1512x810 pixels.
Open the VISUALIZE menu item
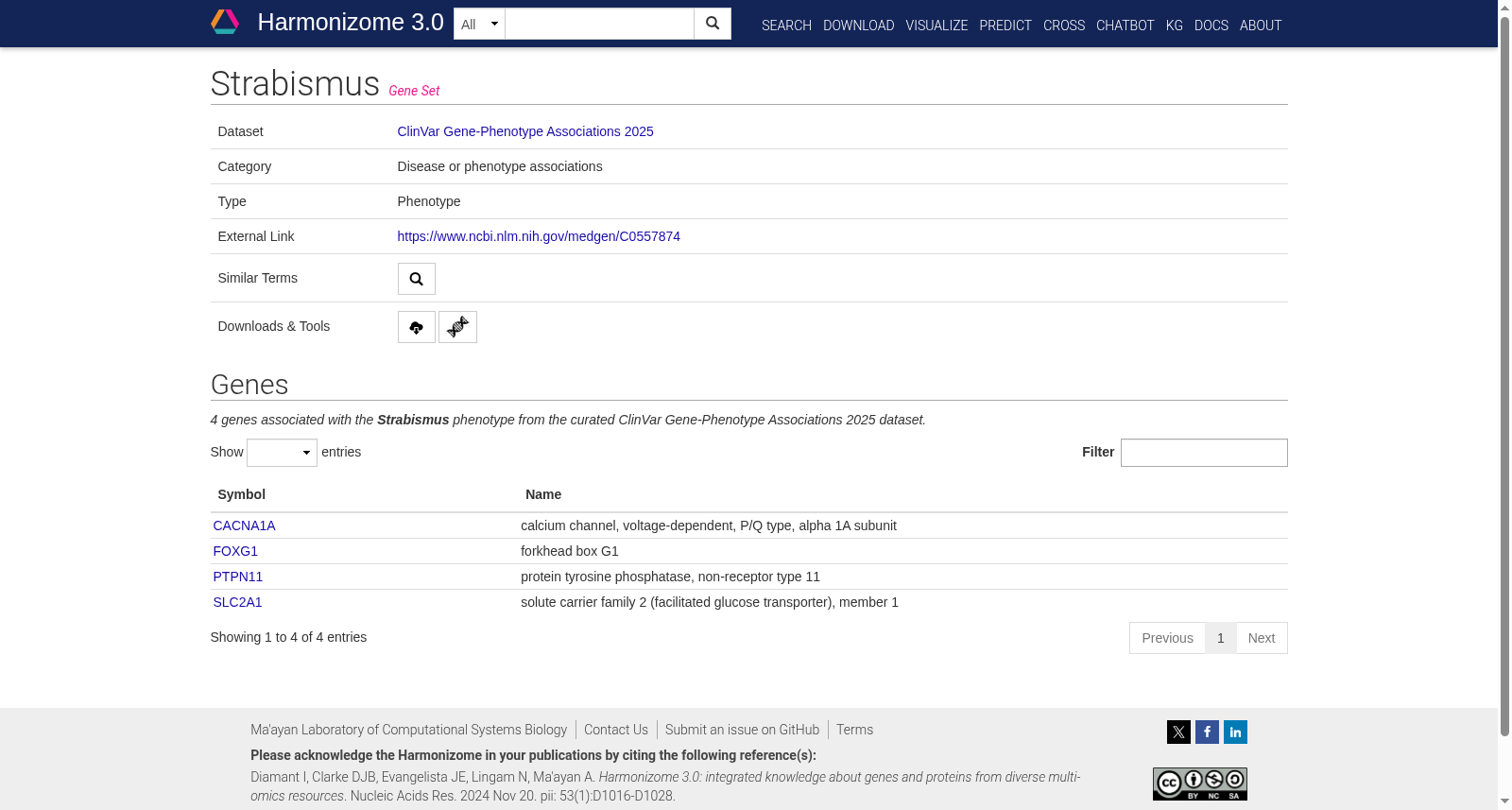[x=936, y=26]
